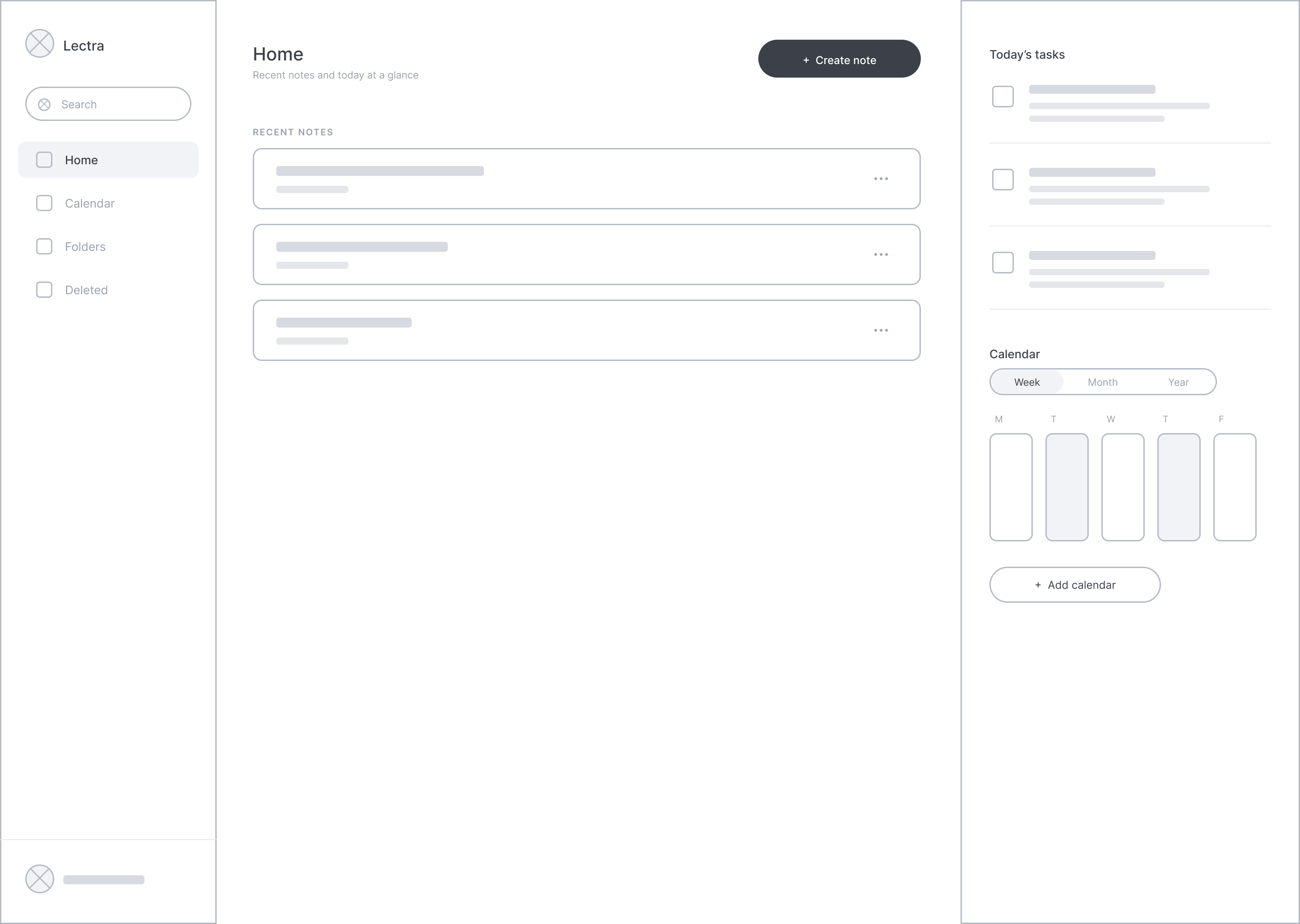Switch calendar to Month view
The height and width of the screenshot is (924, 1300).
1102,382
